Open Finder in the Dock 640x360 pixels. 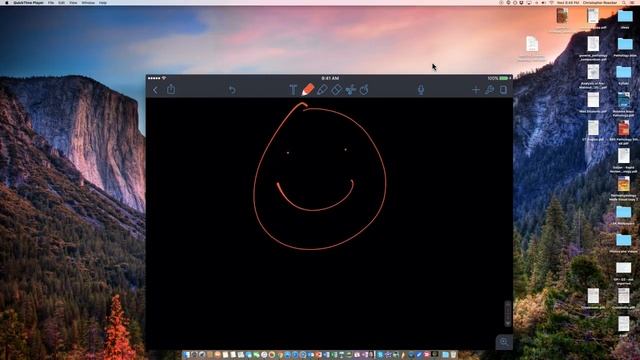[x=187, y=355]
